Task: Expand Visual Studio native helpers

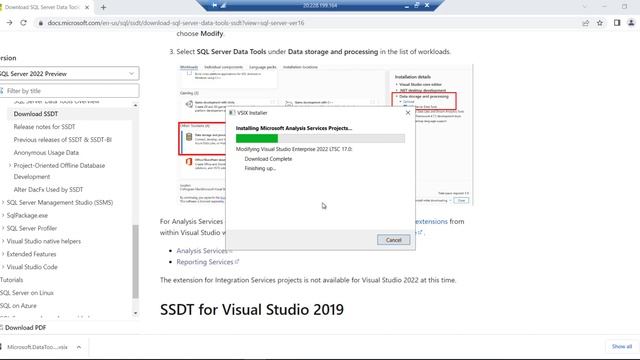Action: tap(3, 241)
